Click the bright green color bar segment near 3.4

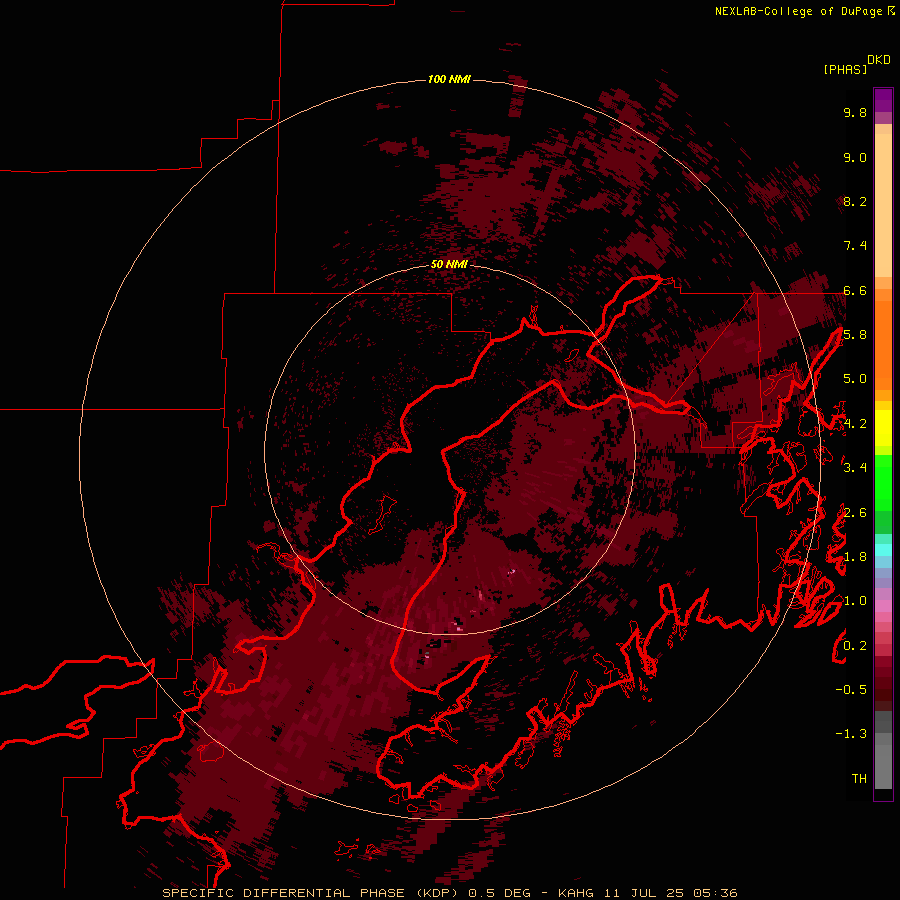883,483
